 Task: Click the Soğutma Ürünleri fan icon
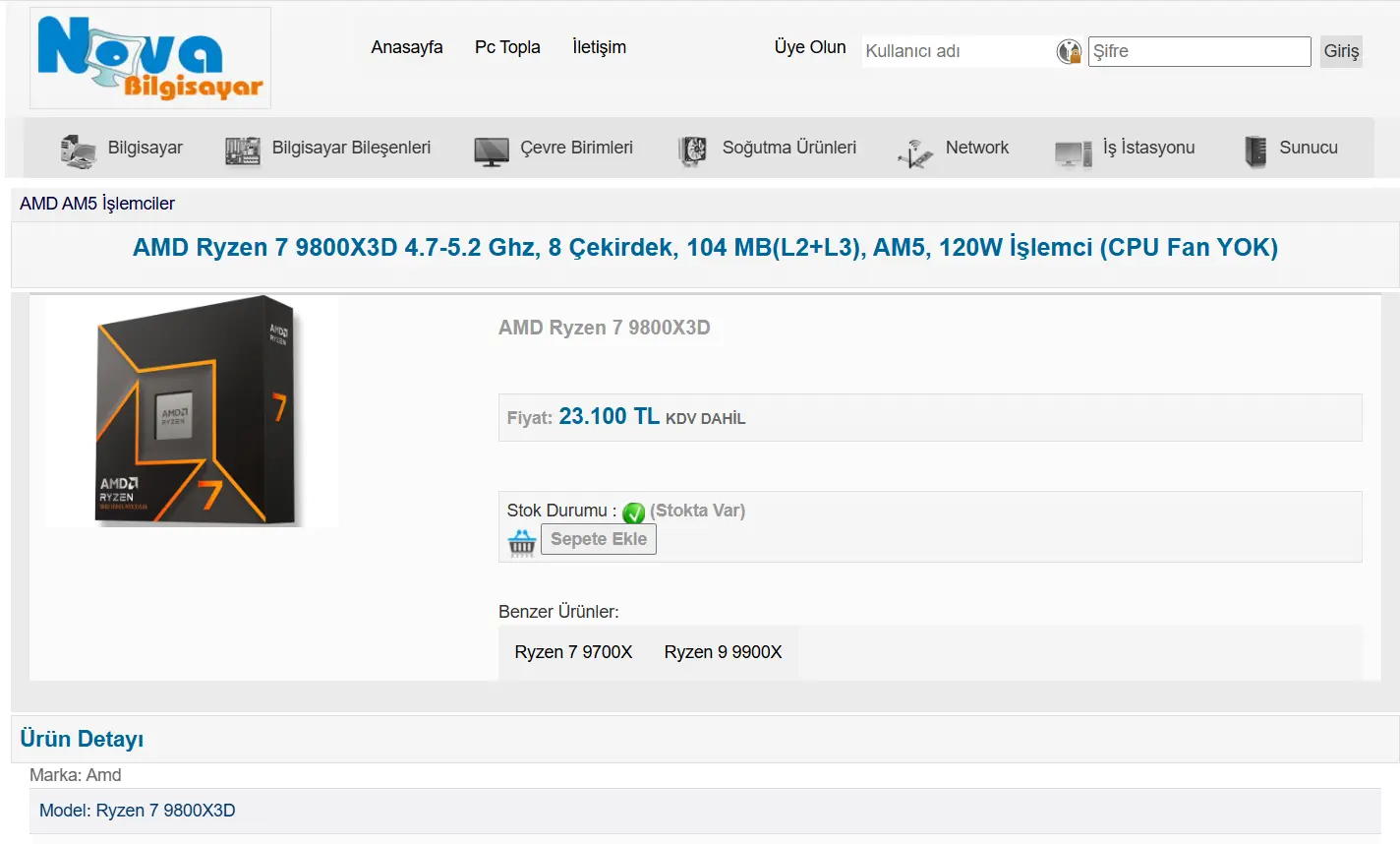(692, 151)
